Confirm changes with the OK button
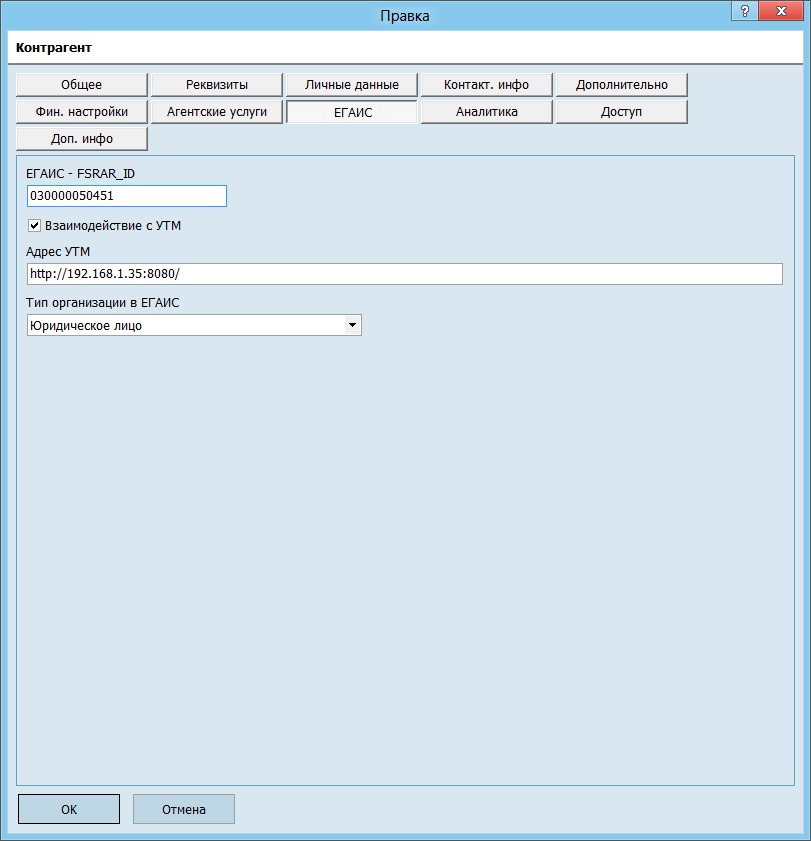Viewport: 811px width, 841px height. coord(69,809)
